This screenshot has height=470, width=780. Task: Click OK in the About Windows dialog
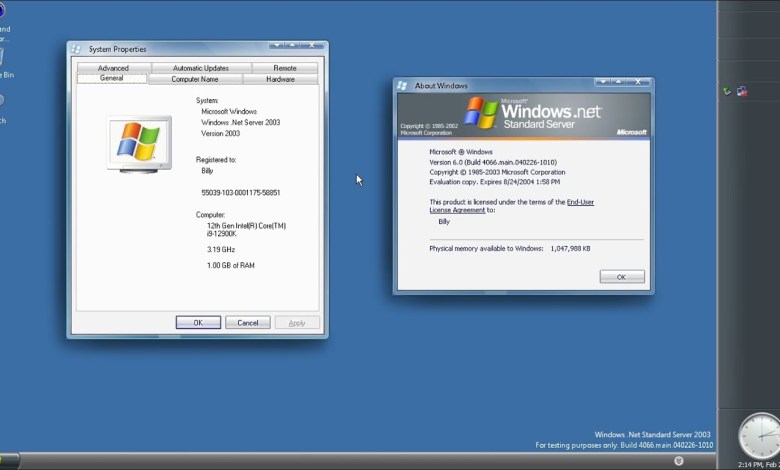coord(622,277)
